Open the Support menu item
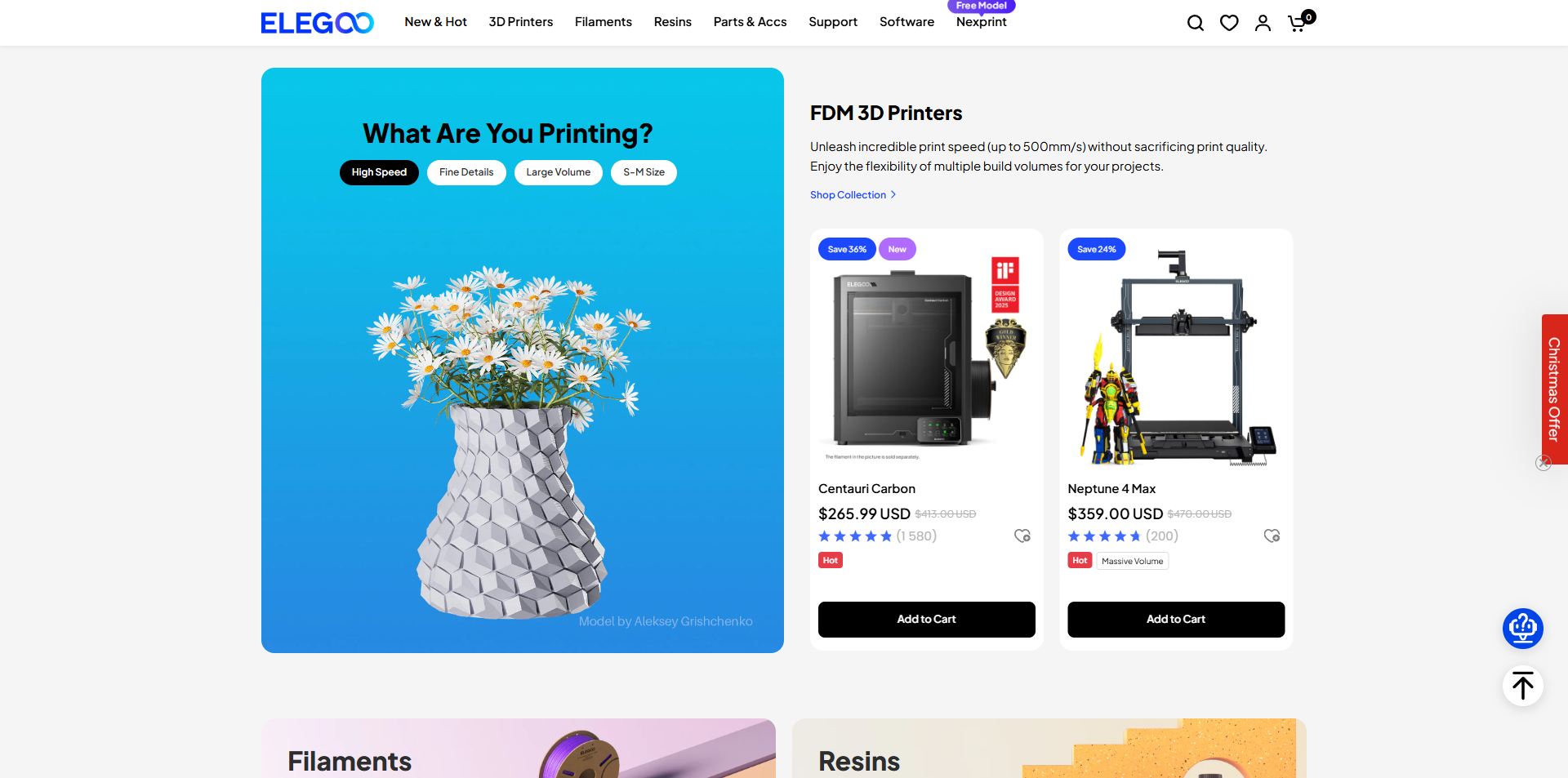The image size is (1568, 778). 833,22
